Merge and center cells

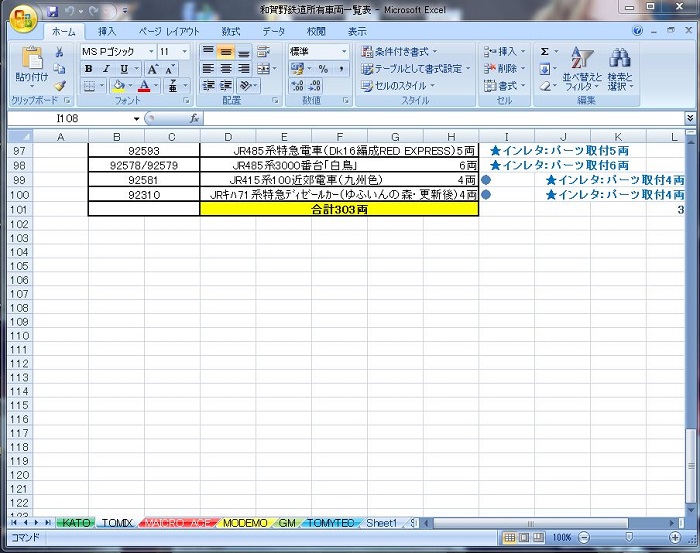pyautogui.click(x=263, y=69)
